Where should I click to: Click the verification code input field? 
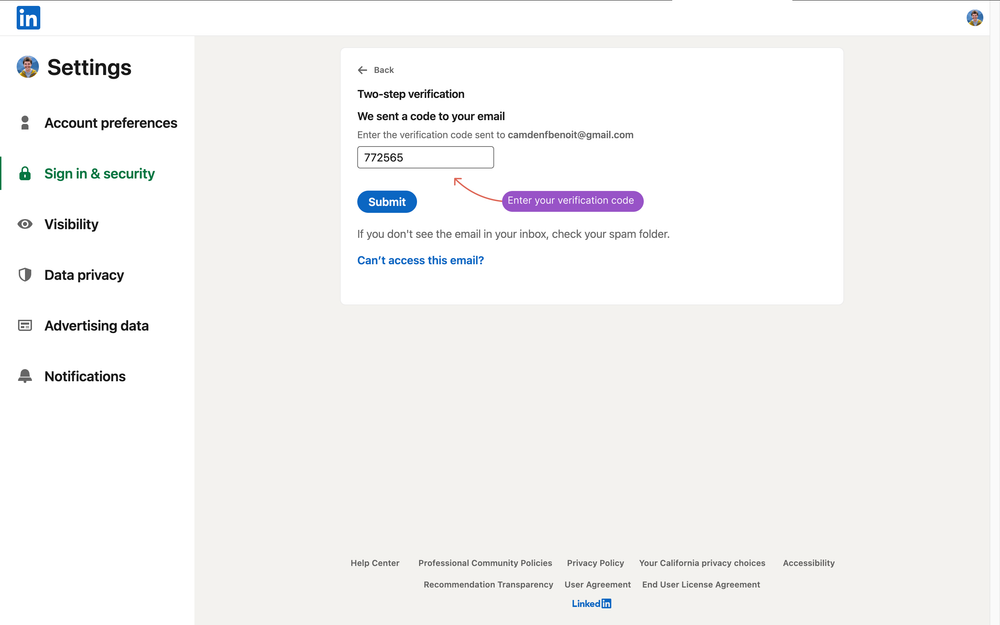pos(425,157)
